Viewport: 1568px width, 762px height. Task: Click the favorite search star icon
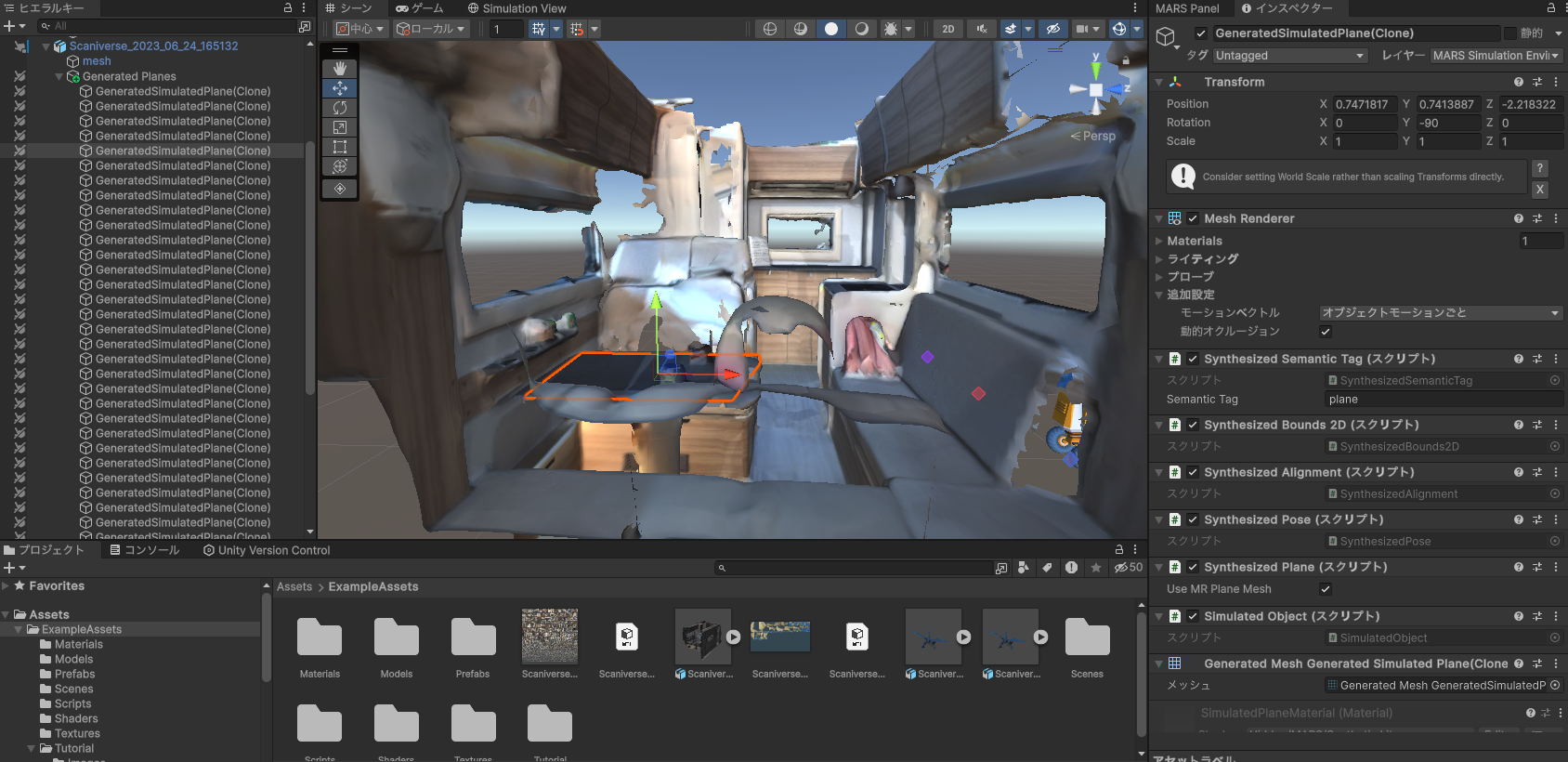click(1096, 568)
